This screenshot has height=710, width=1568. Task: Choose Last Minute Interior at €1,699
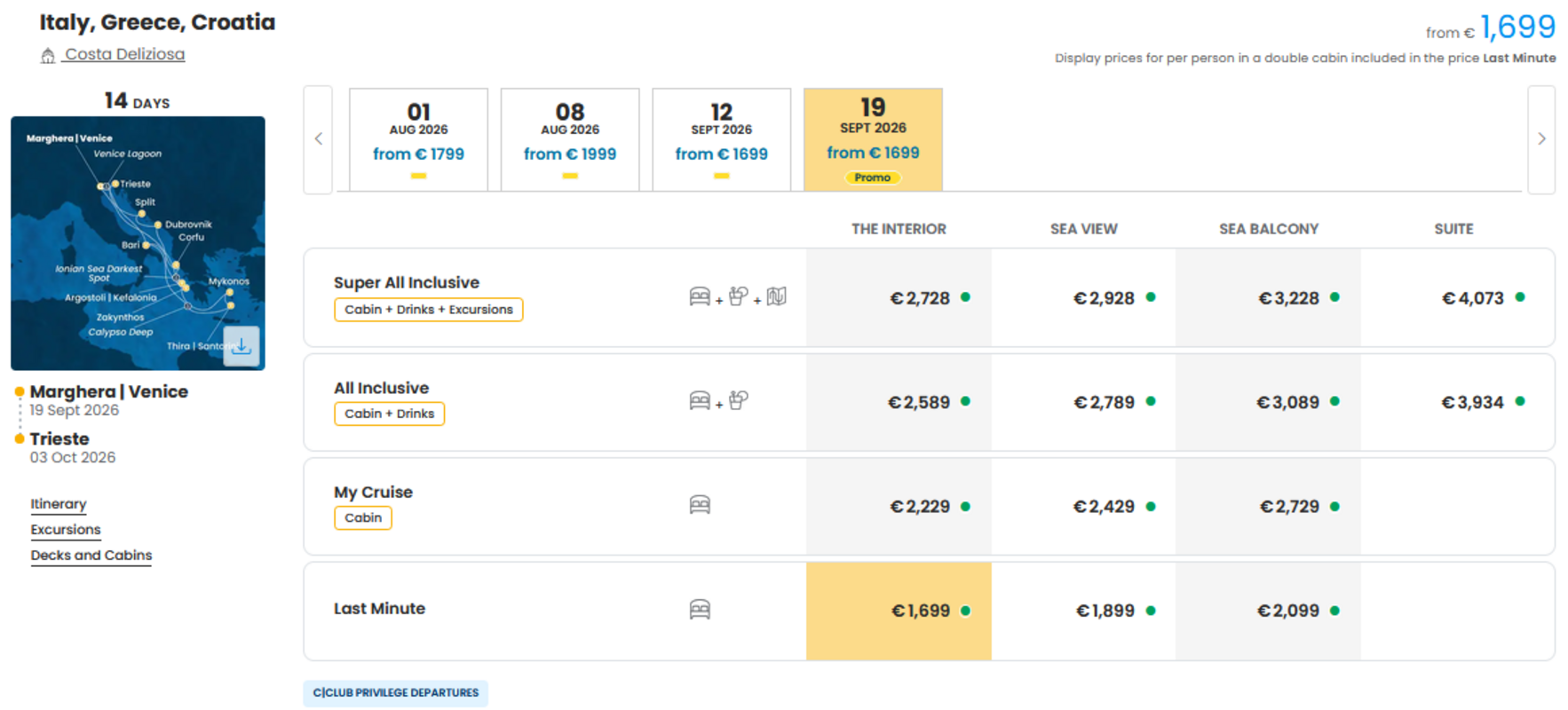tap(899, 611)
